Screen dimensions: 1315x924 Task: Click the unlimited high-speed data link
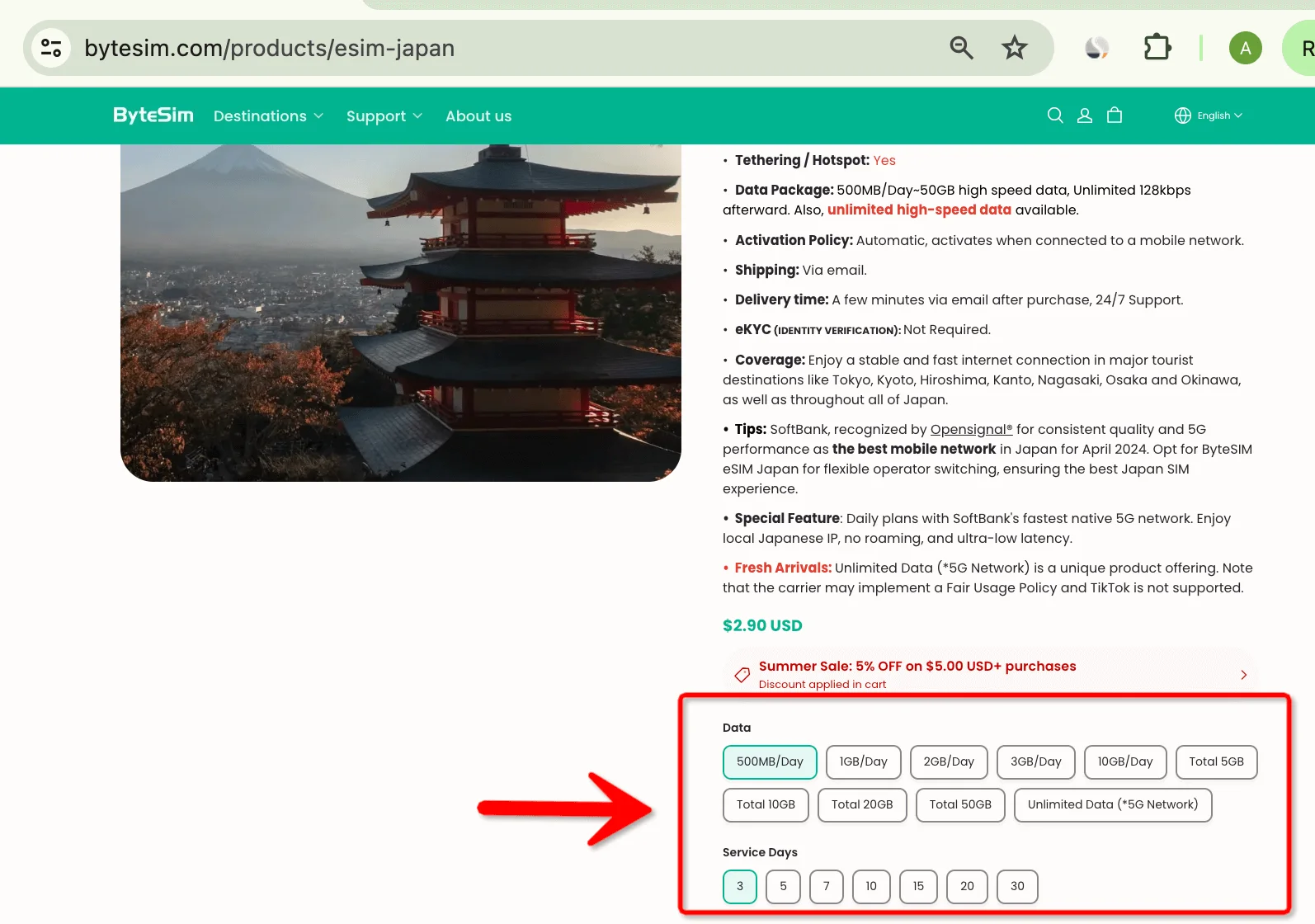pyautogui.click(x=919, y=210)
